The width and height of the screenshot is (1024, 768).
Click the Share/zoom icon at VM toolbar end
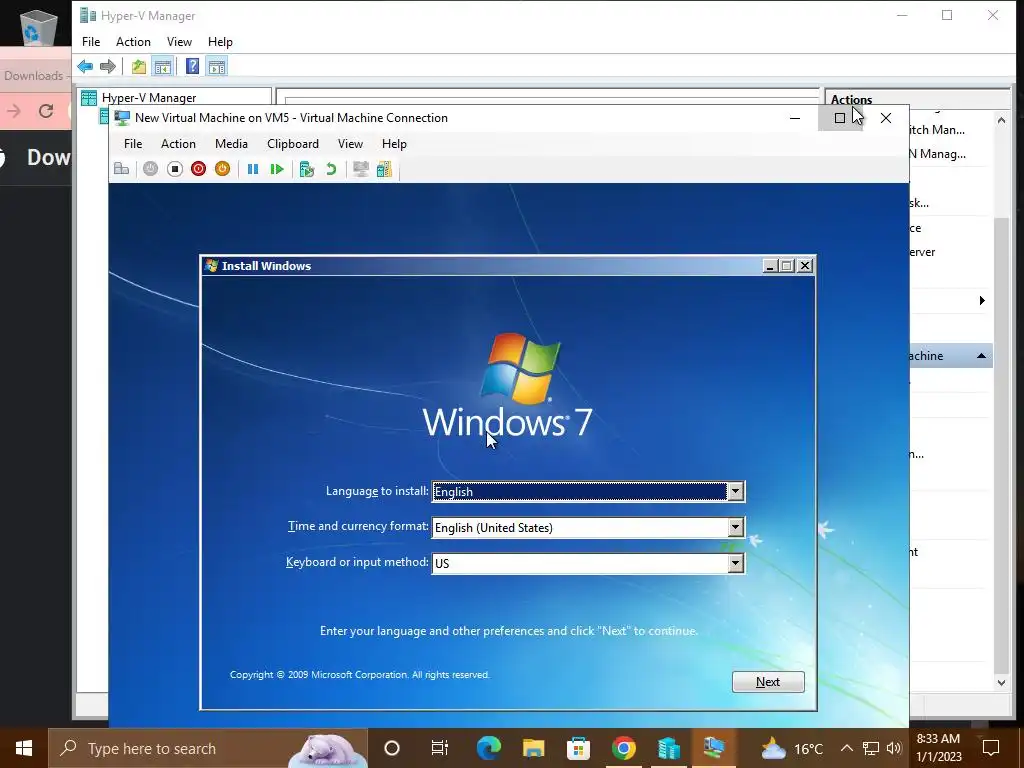[385, 169]
